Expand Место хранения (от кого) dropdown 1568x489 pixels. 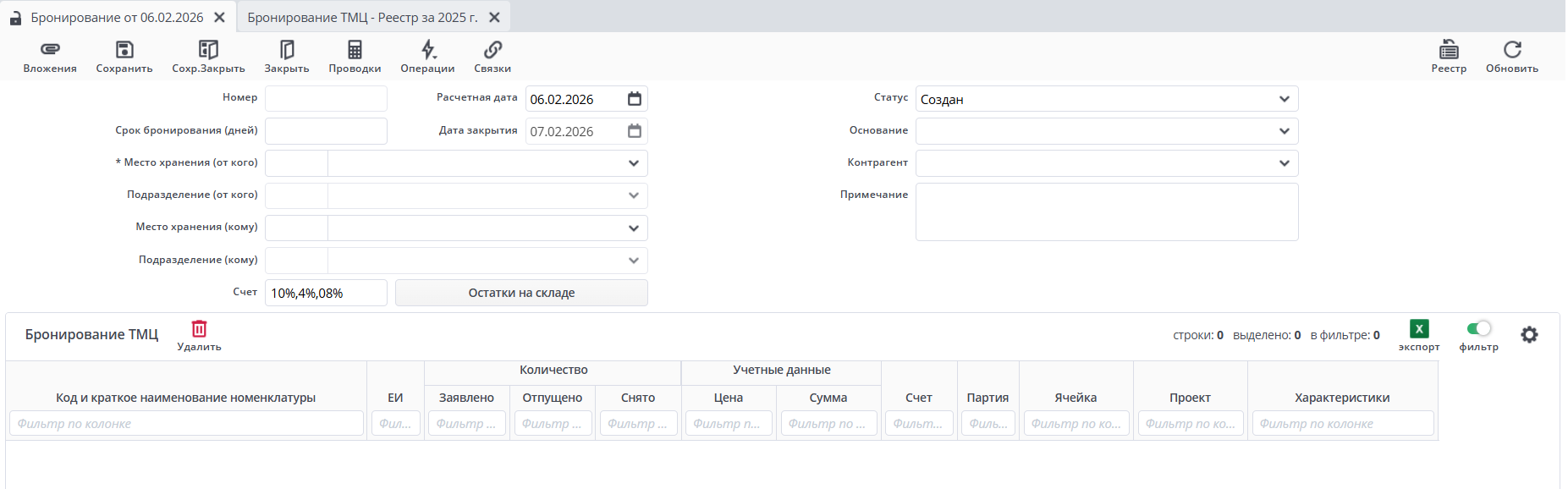(x=634, y=163)
